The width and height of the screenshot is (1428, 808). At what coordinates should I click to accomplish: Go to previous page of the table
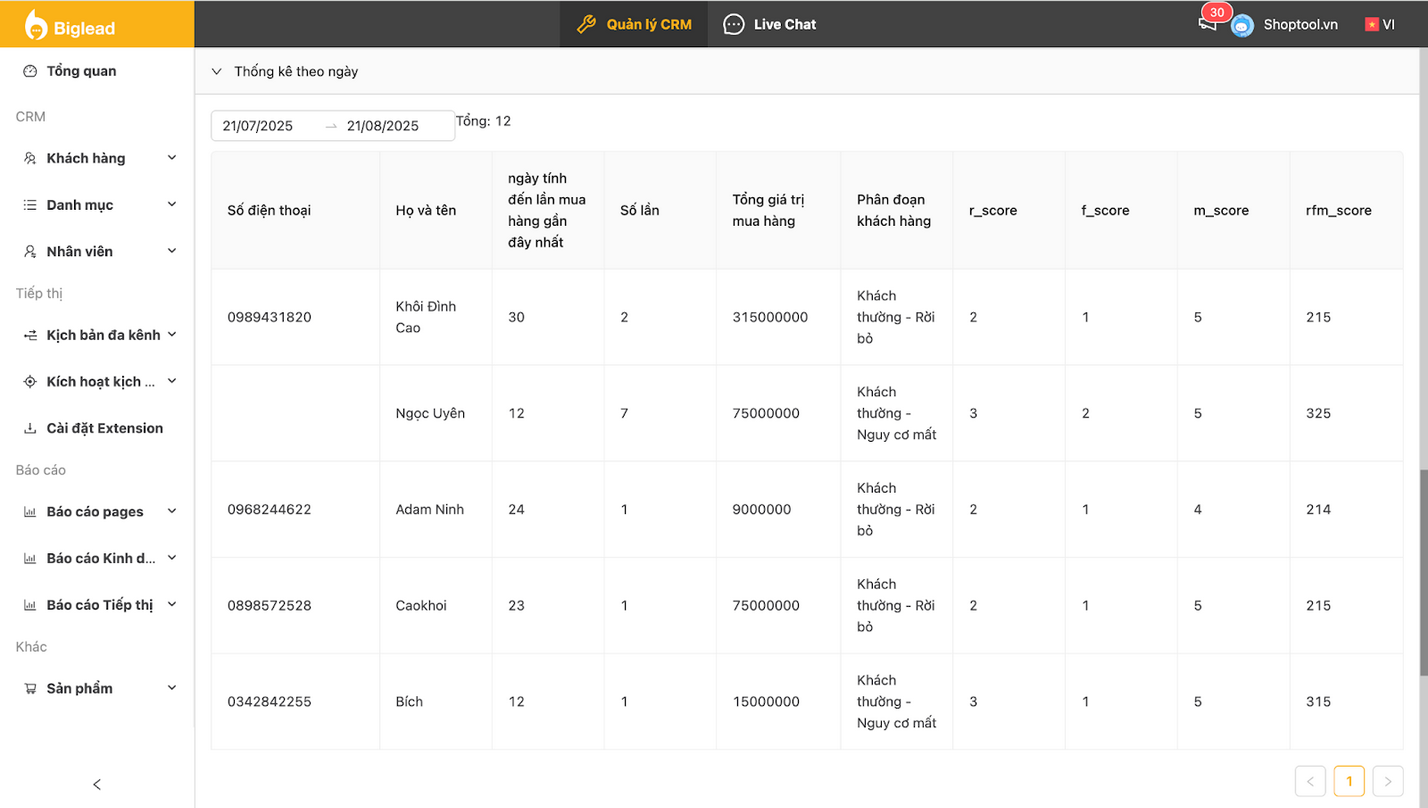click(1310, 781)
